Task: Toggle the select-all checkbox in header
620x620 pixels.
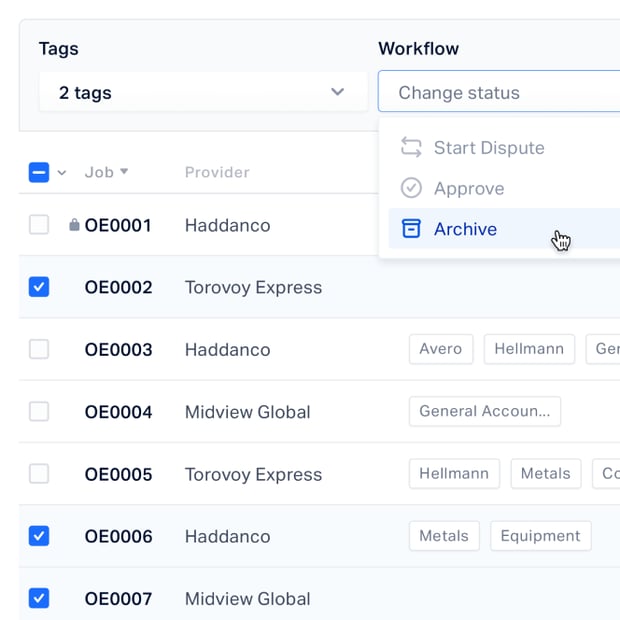Action: (x=39, y=172)
